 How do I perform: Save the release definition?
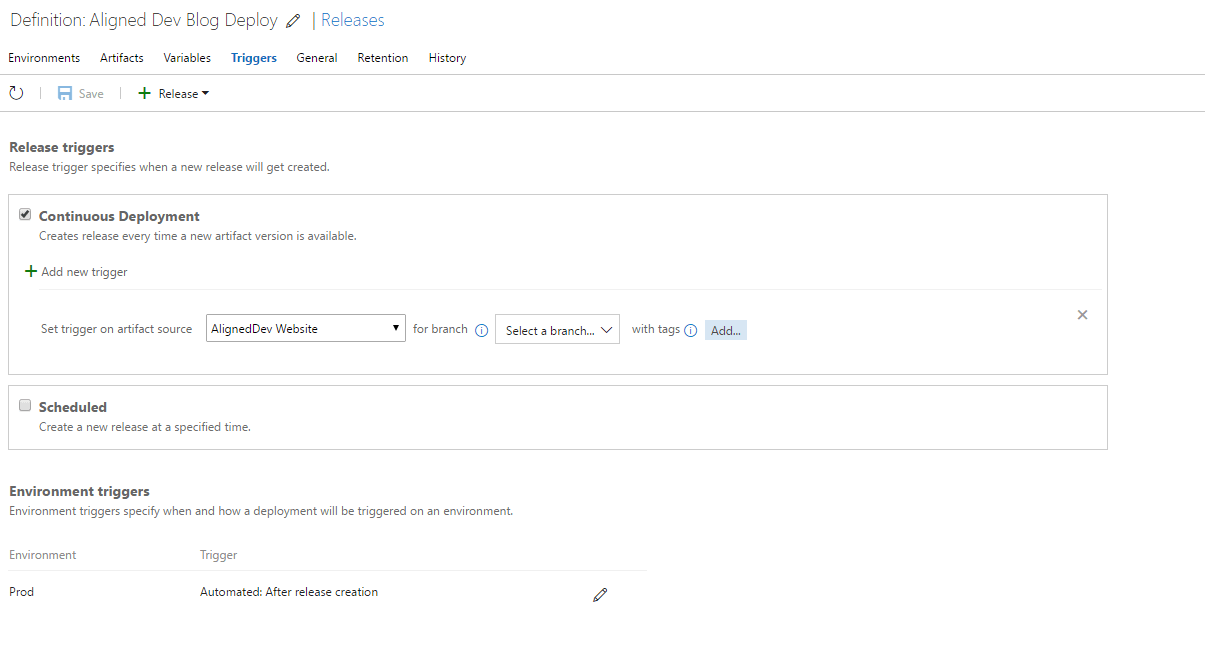click(79, 93)
